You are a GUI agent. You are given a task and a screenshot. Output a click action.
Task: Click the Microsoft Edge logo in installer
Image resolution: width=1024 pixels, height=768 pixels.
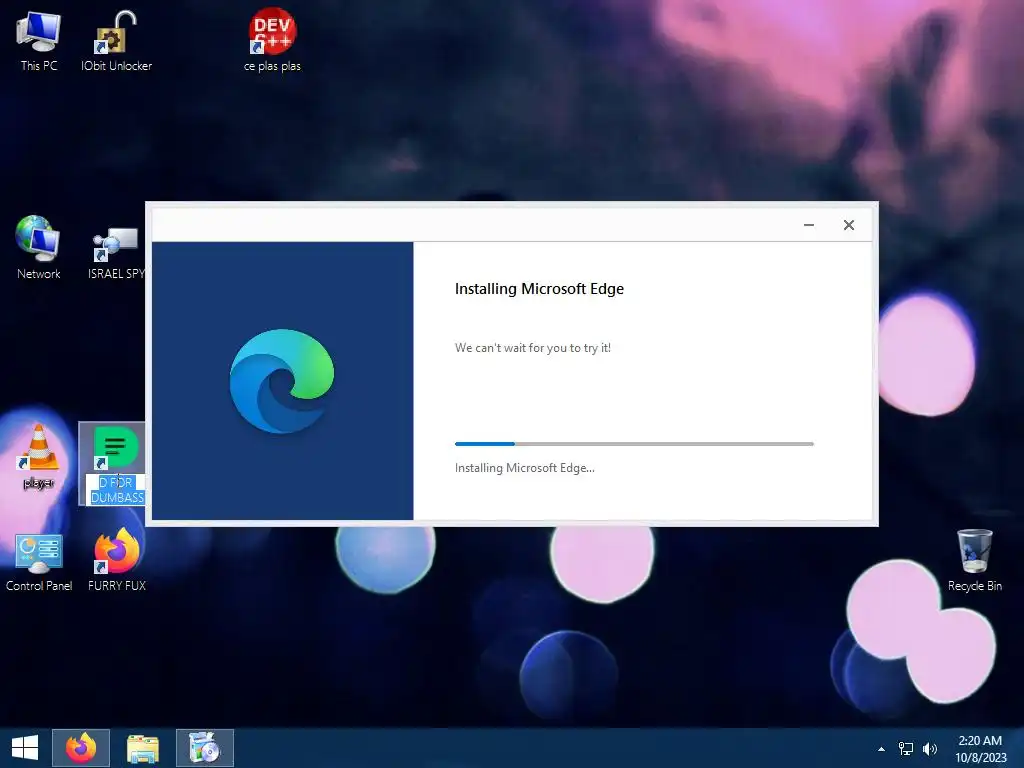[281, 381]
